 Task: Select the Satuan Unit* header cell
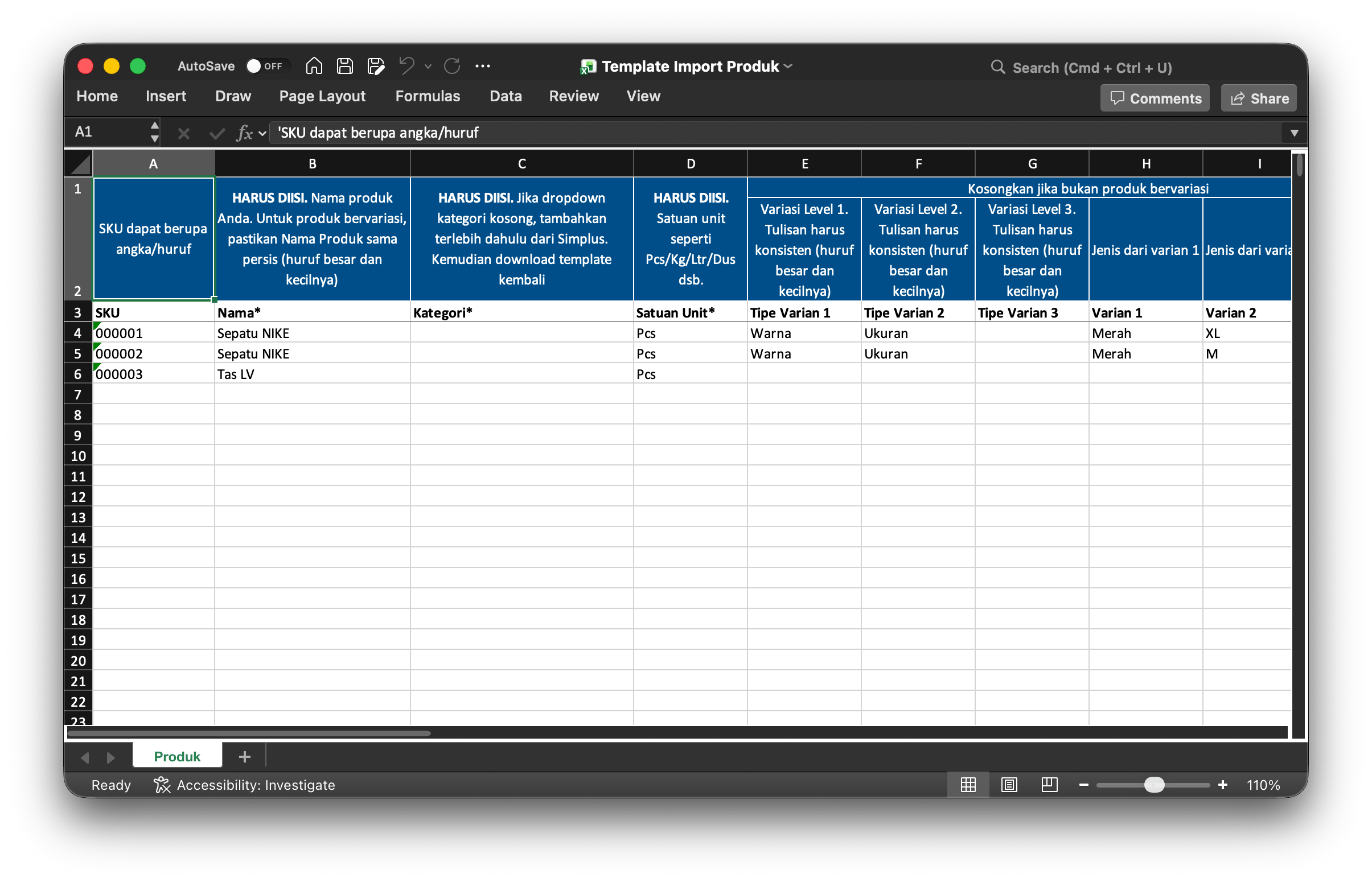click(690, 313)
